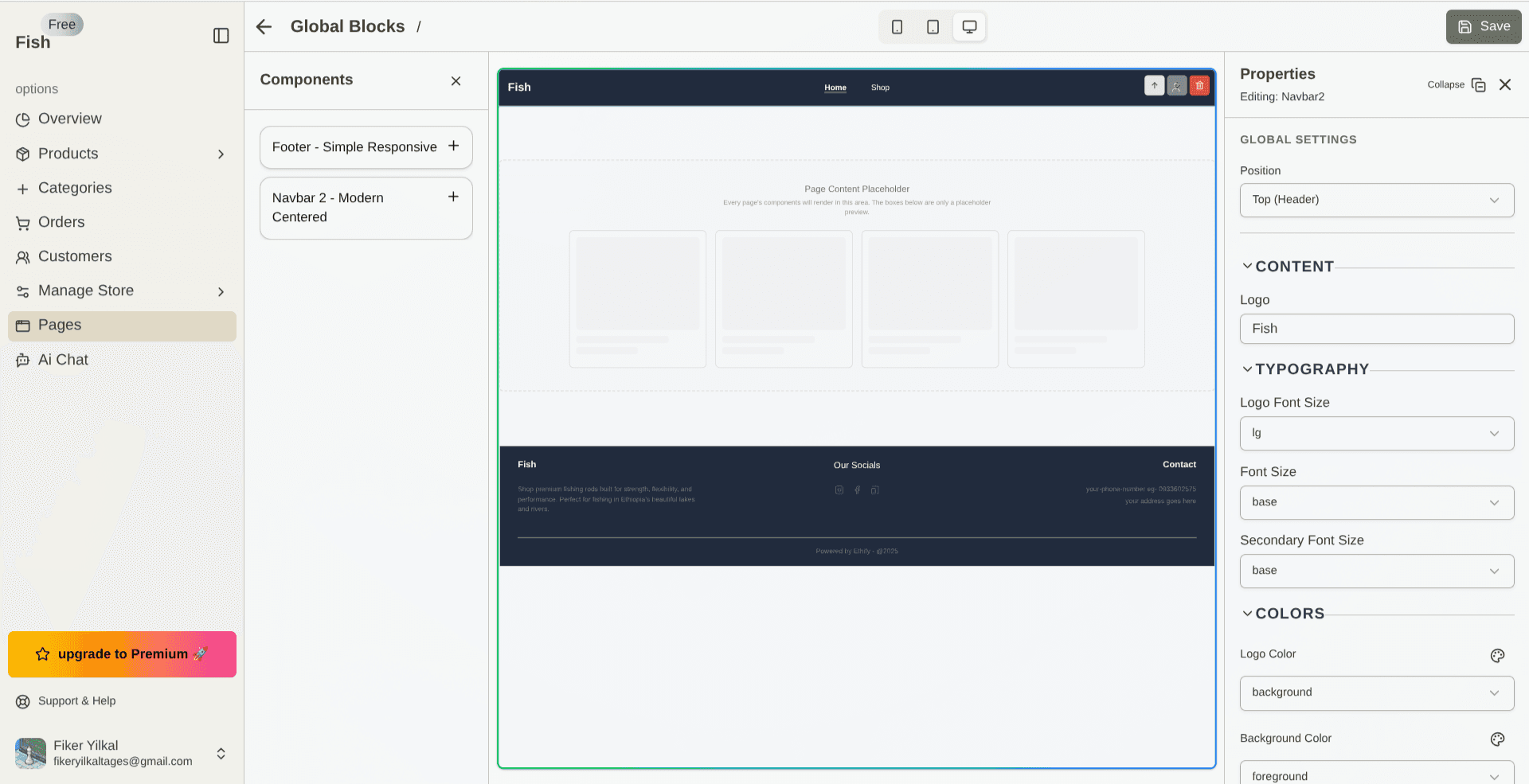Open the Position dropdown showing Top (Header)
Screen dimensions: 1529x784
[x=1376, y=200]
